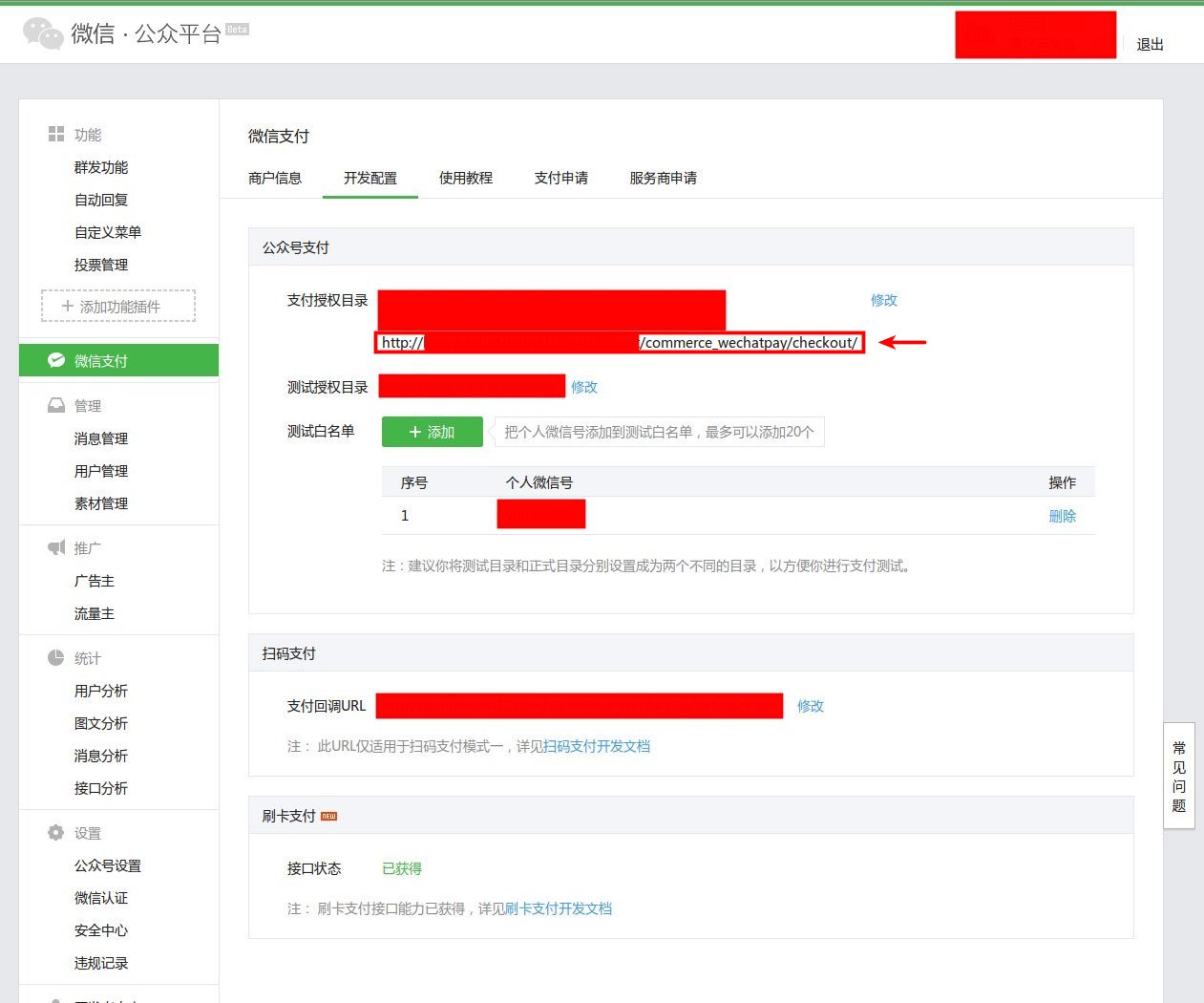Click the 设置 gear icon in sidebar

[x=56, y=833]
